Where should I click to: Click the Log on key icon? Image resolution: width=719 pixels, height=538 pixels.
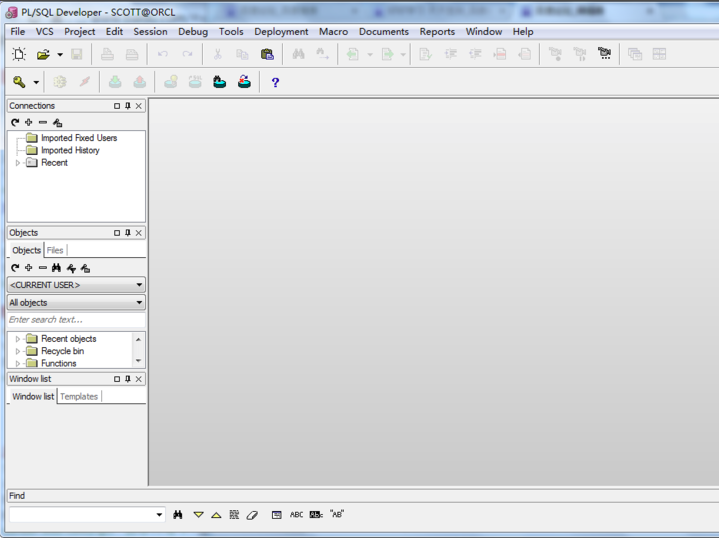point(19,82)
